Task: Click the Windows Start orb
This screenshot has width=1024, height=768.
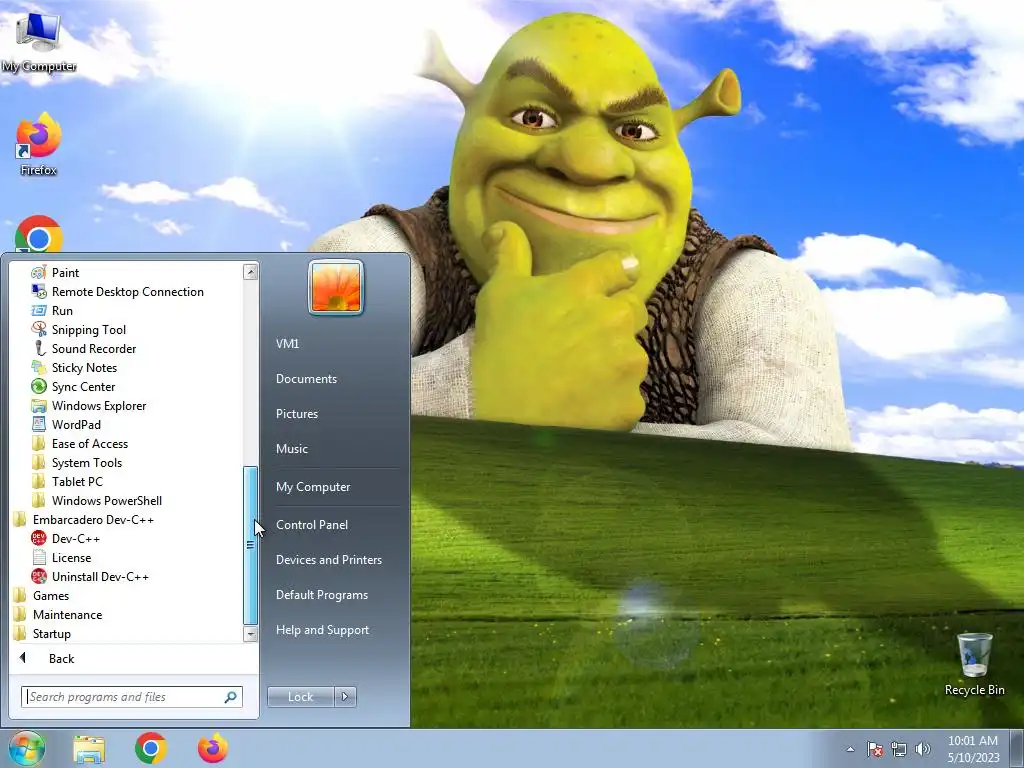Action: (x=26, y=748)
